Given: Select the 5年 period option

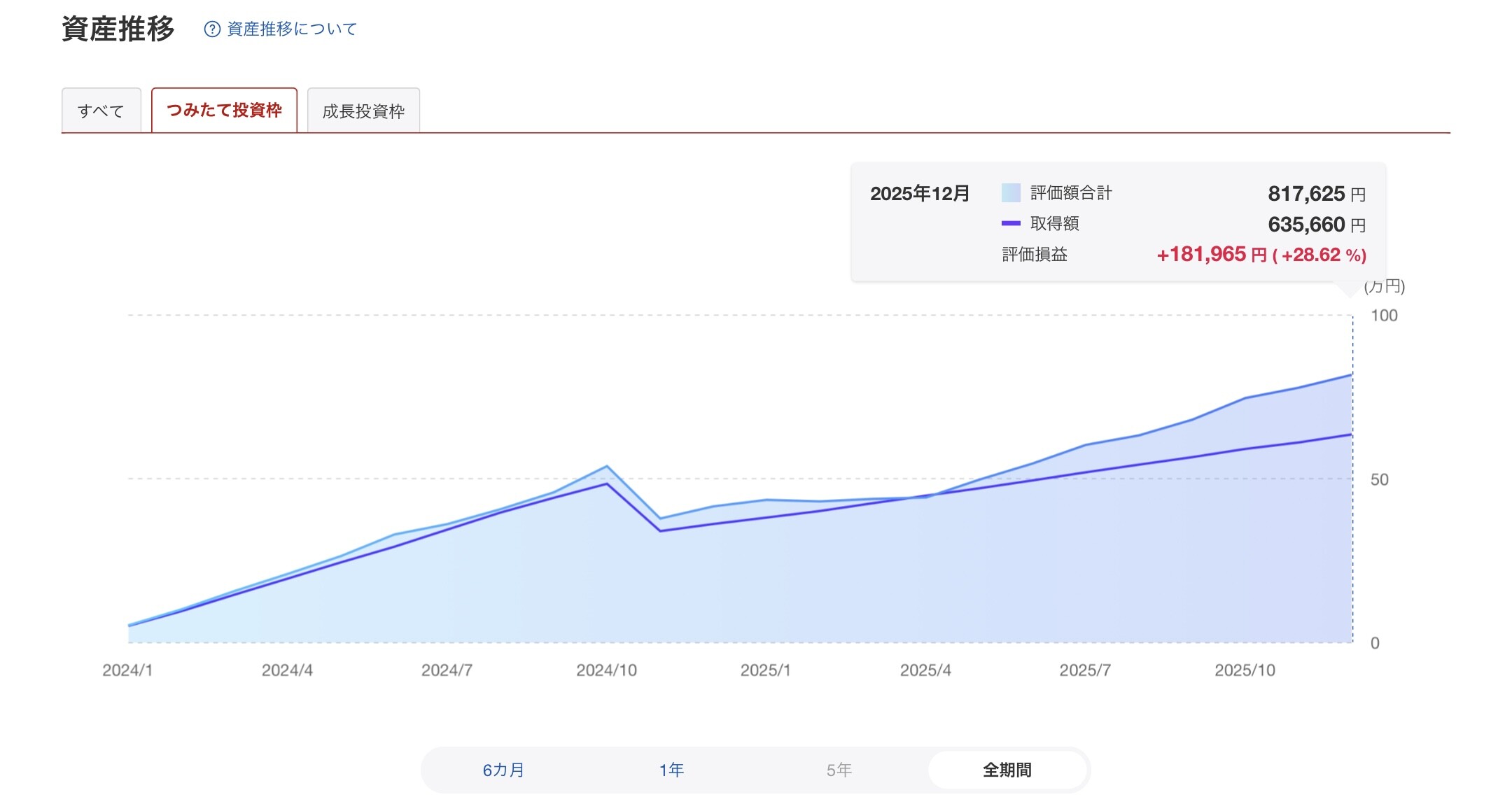Looking at the screenshot, I should pos(839,770).
